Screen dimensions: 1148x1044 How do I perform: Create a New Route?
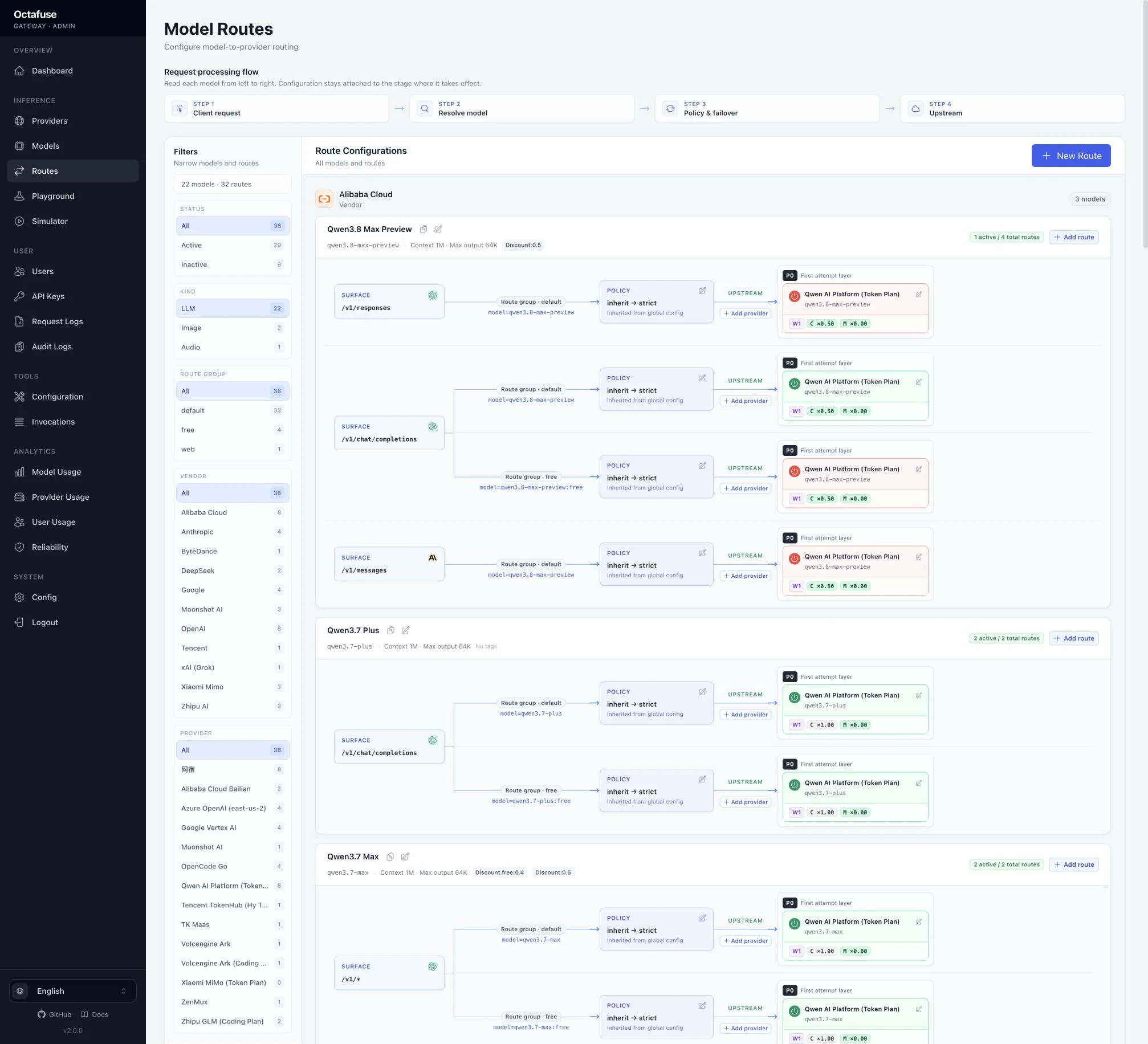coord(1071,156)
